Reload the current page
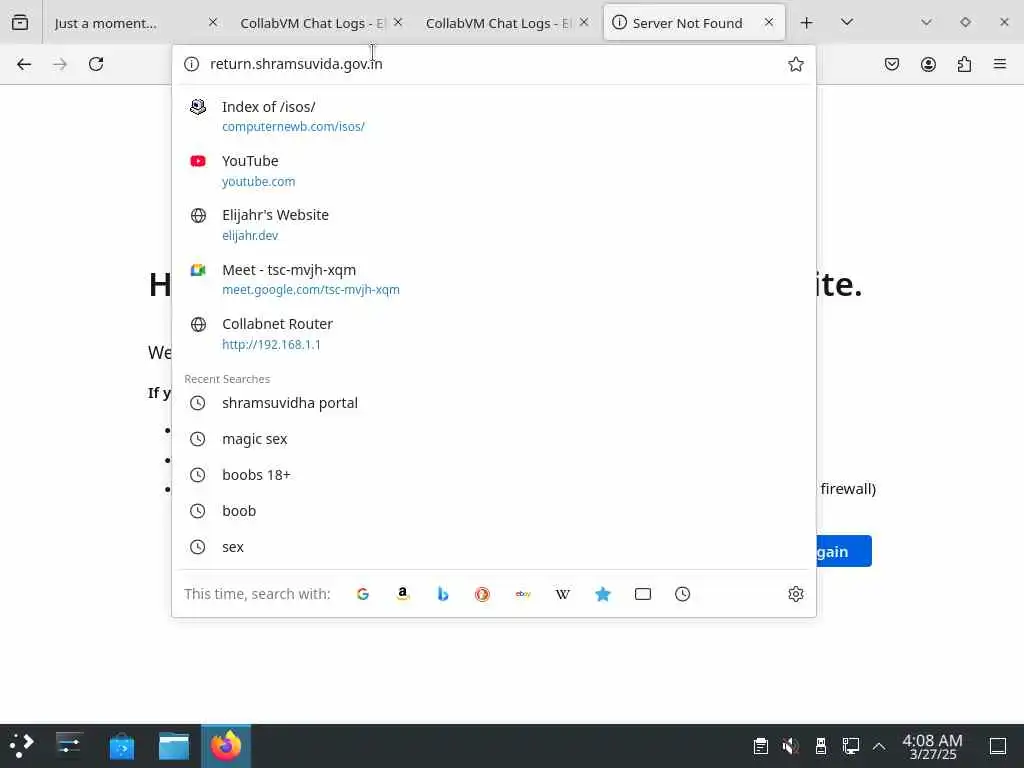The height and width of the screenshot is (768, 1024). (x=96, y=64)
